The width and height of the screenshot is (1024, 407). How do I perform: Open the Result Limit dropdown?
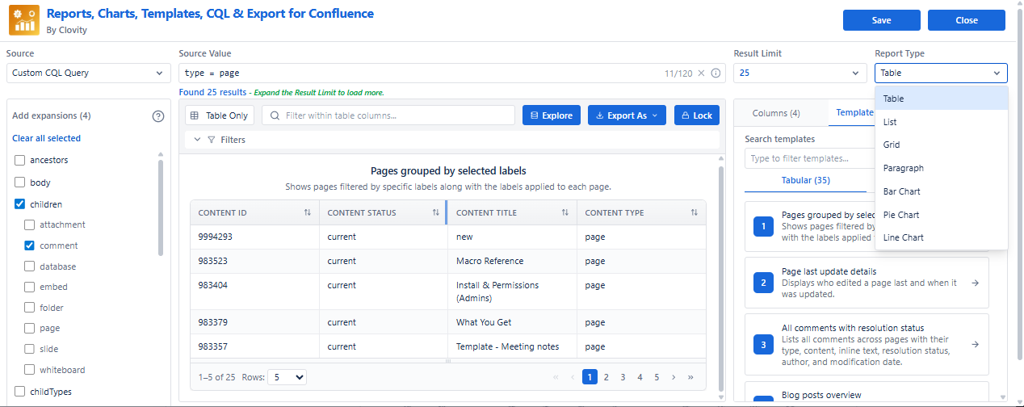800,73
